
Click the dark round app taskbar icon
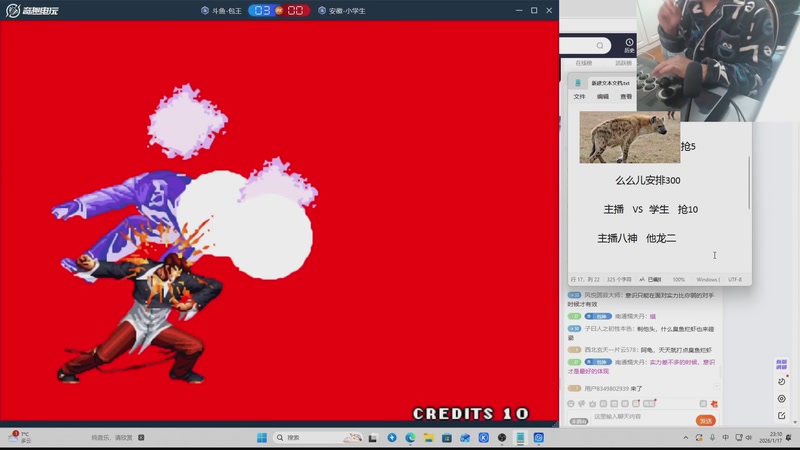502,438
